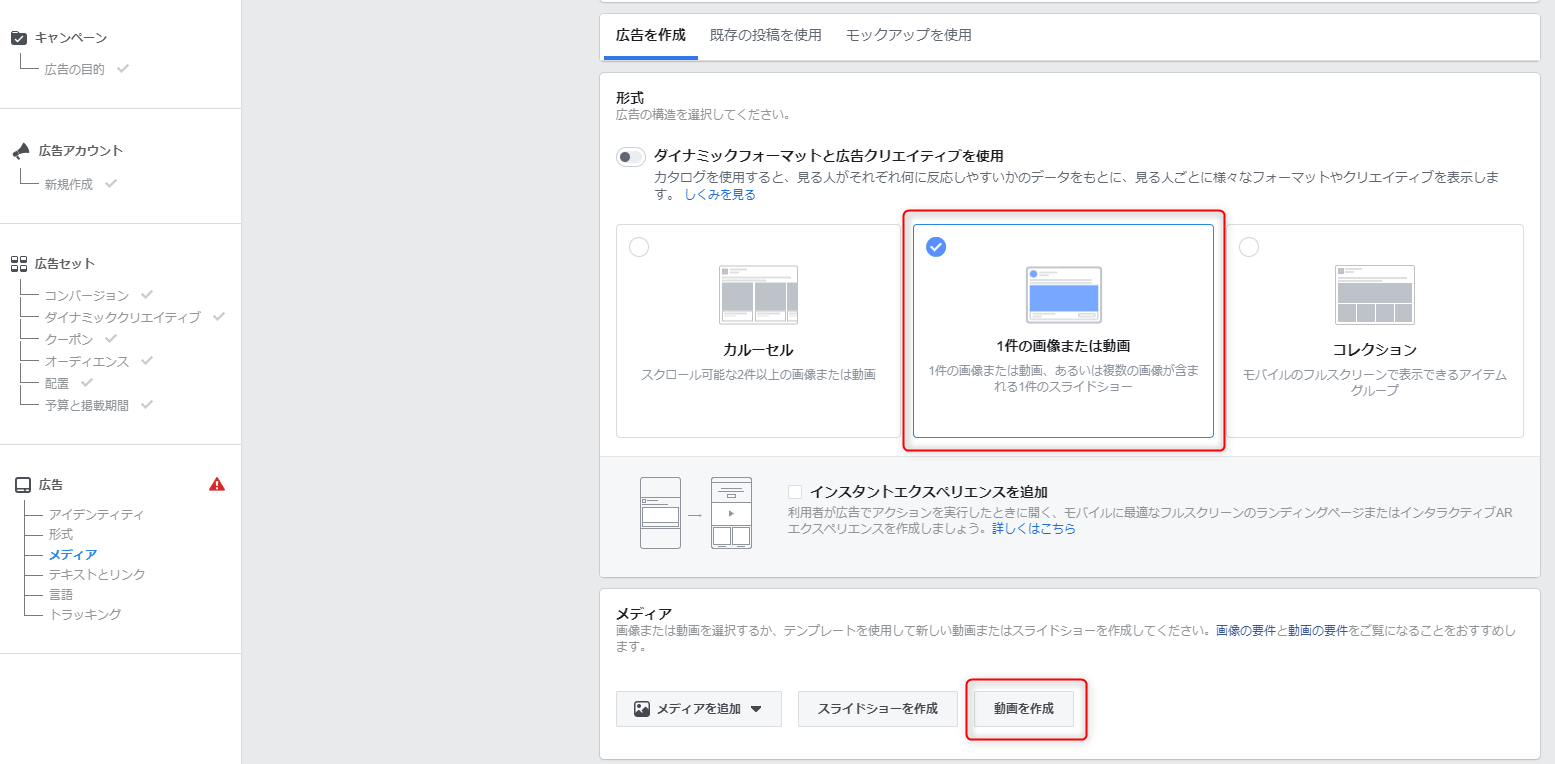Toggle ダイナミックフォーマットと広告クリエイティブを使用 switch

631,157
